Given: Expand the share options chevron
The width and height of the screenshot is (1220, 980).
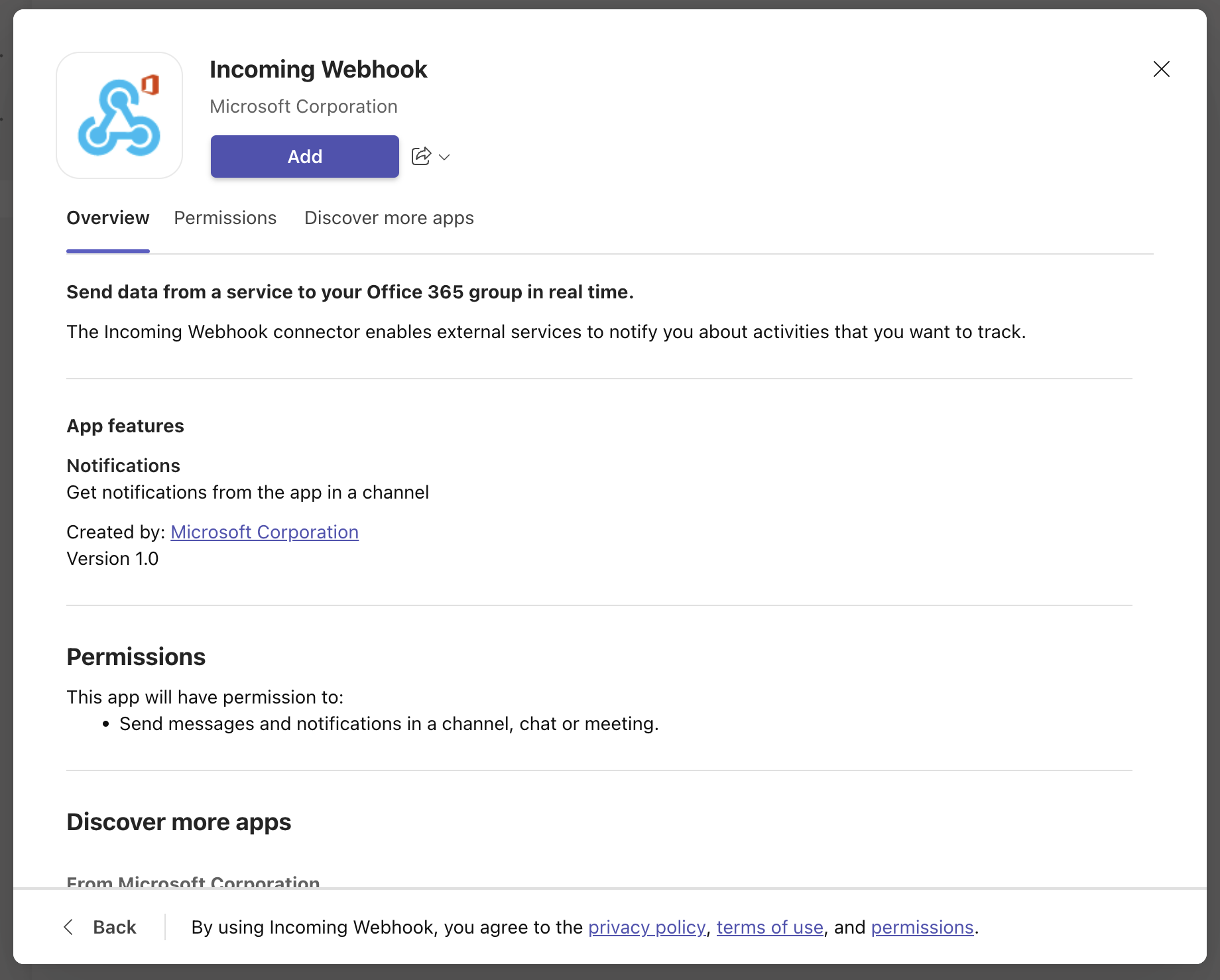Looking at the screenshot, I should coord(445,157).
